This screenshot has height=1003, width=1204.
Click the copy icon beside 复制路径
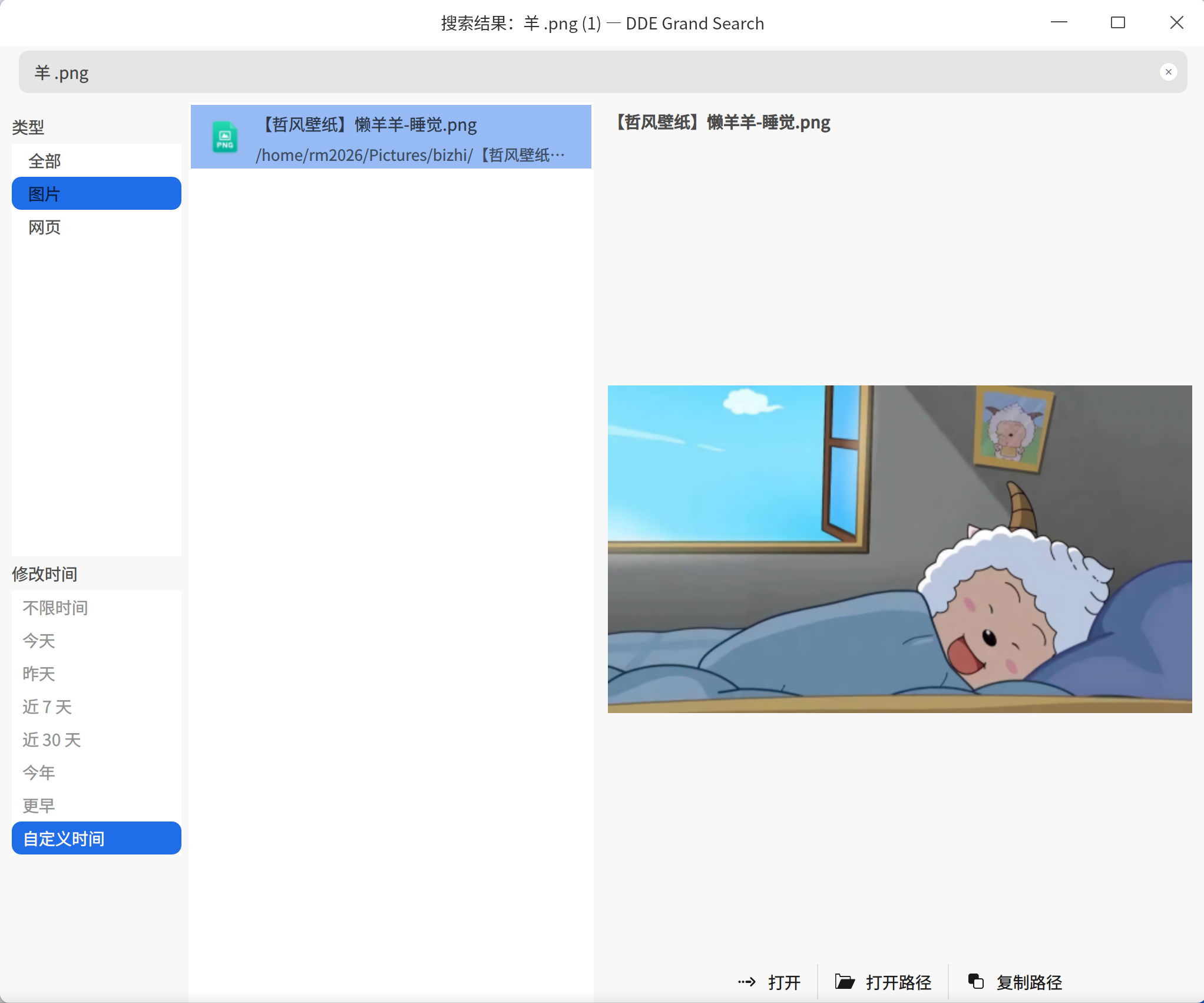(x=976, y=981)
